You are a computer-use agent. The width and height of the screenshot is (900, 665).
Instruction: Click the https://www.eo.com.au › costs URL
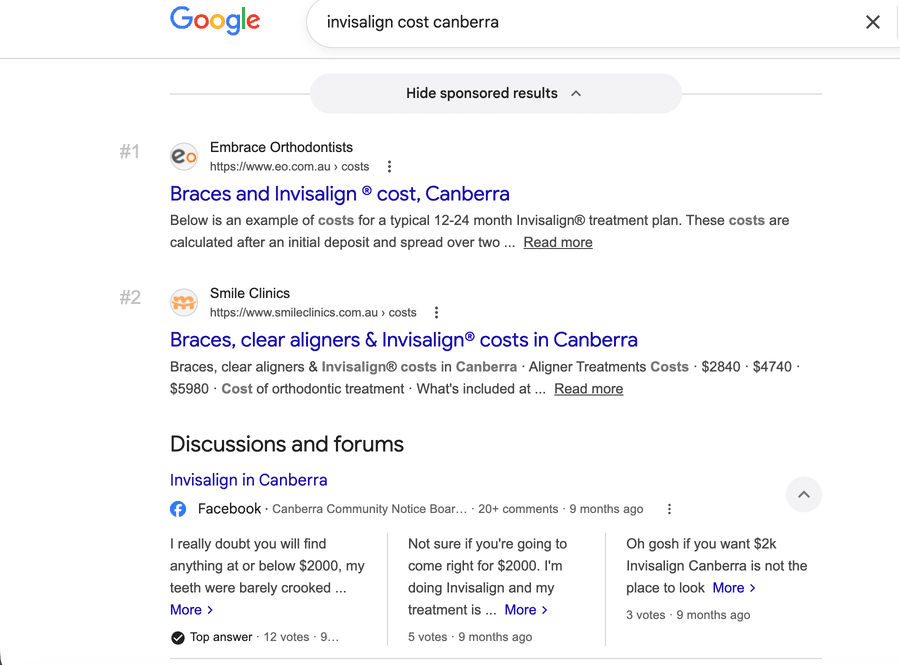coord(289,166)
